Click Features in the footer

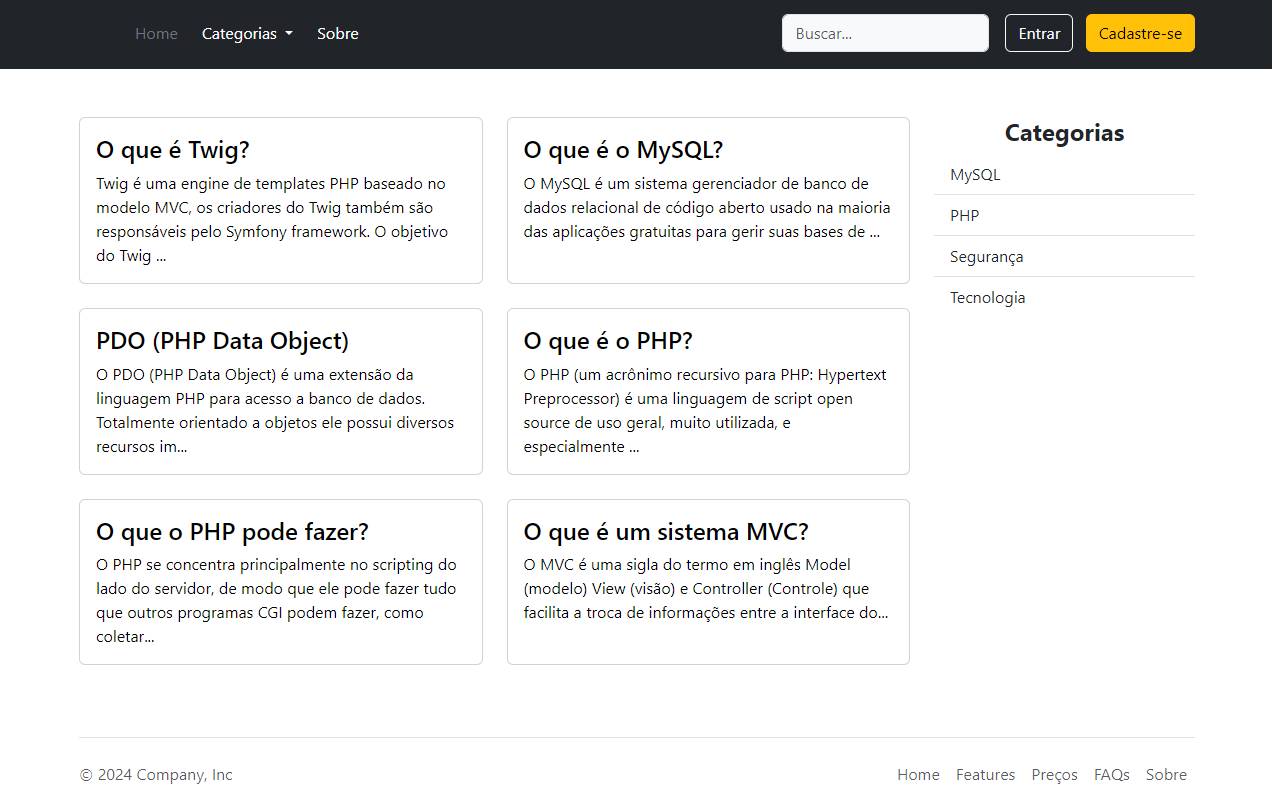pyautogui.click(x=985, y=774)
